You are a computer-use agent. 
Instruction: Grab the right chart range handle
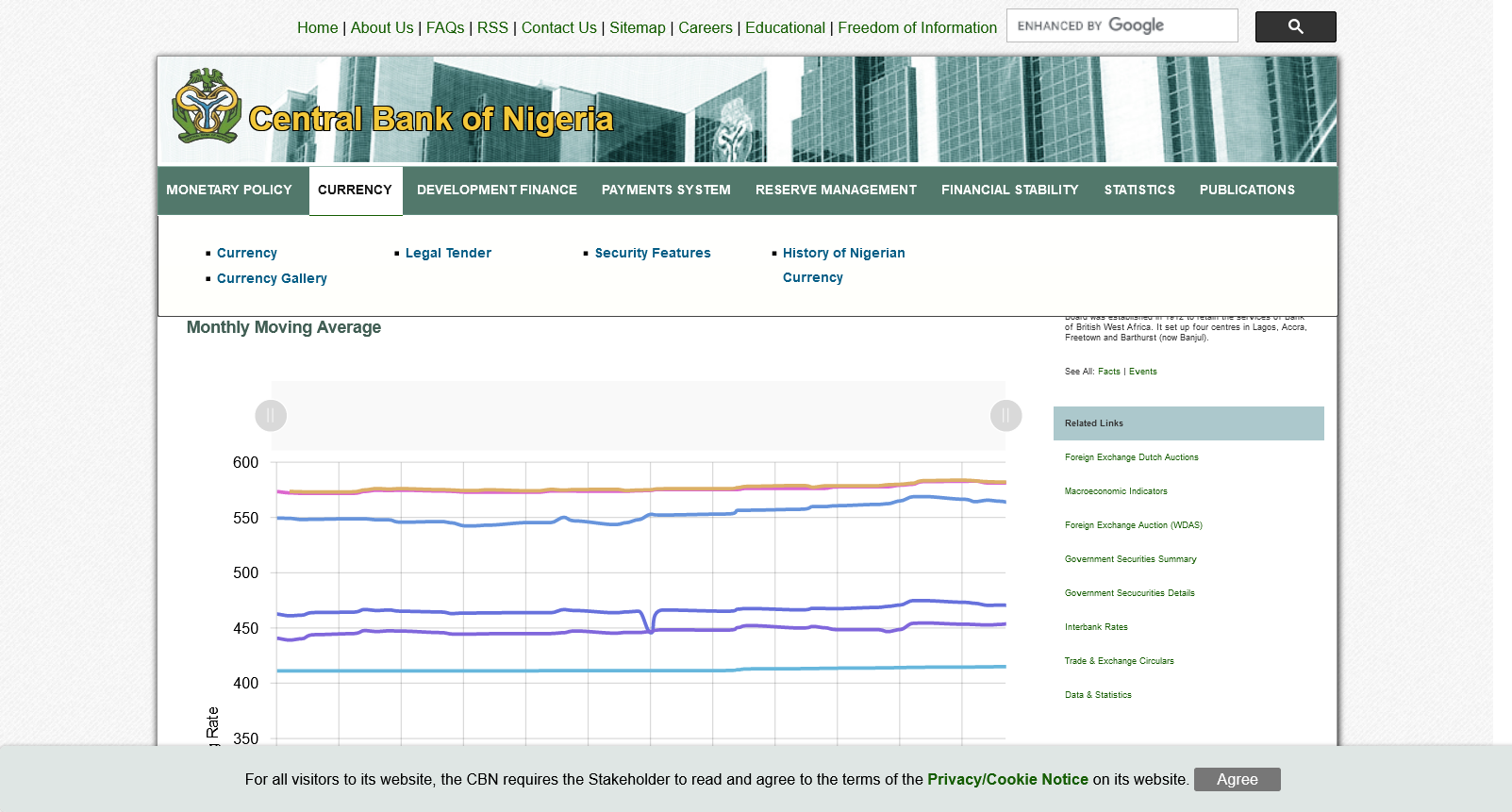(x=1005, y=416)
